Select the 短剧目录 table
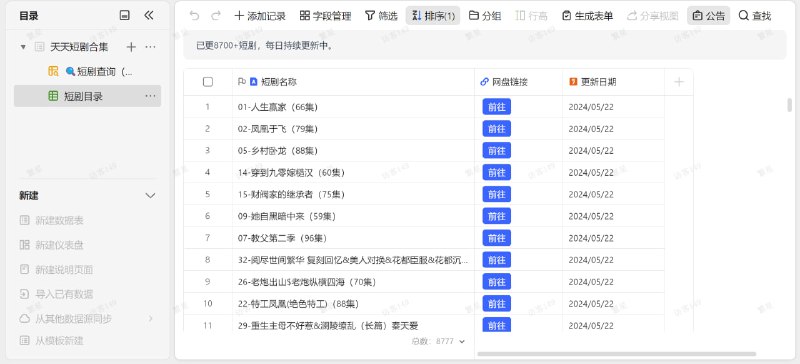 pyautogui.click(x=87, y=96)
